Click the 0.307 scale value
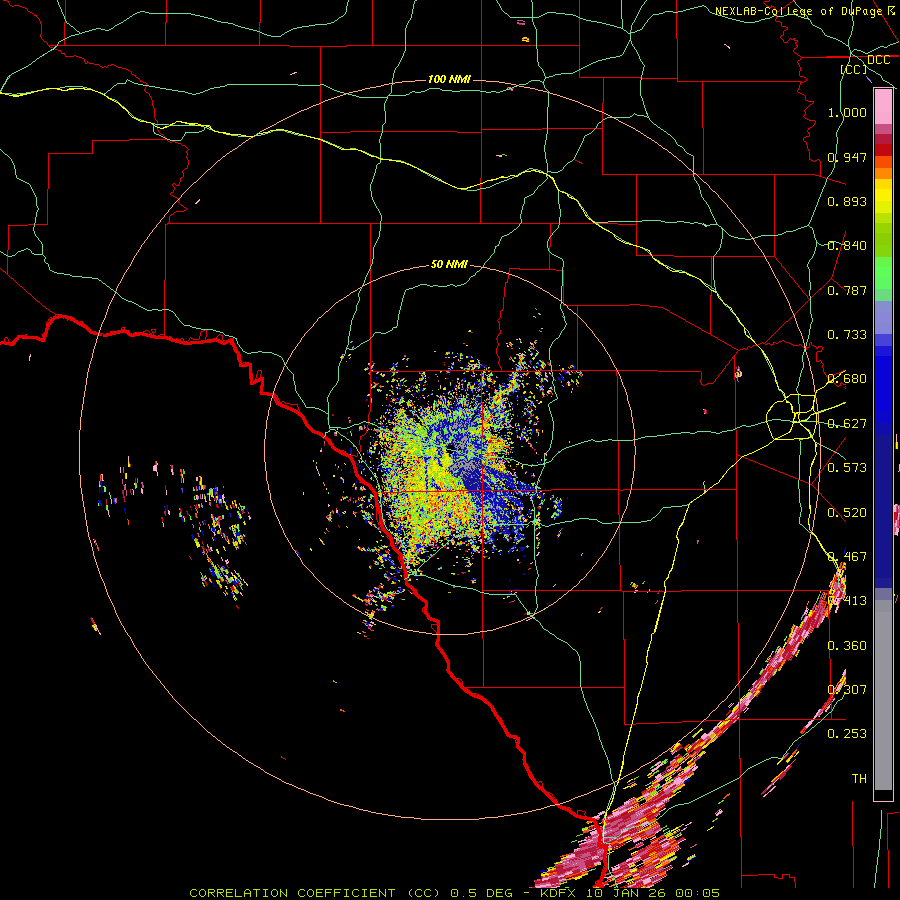This screenshot has height=900, width=900. tap(847, 689)
